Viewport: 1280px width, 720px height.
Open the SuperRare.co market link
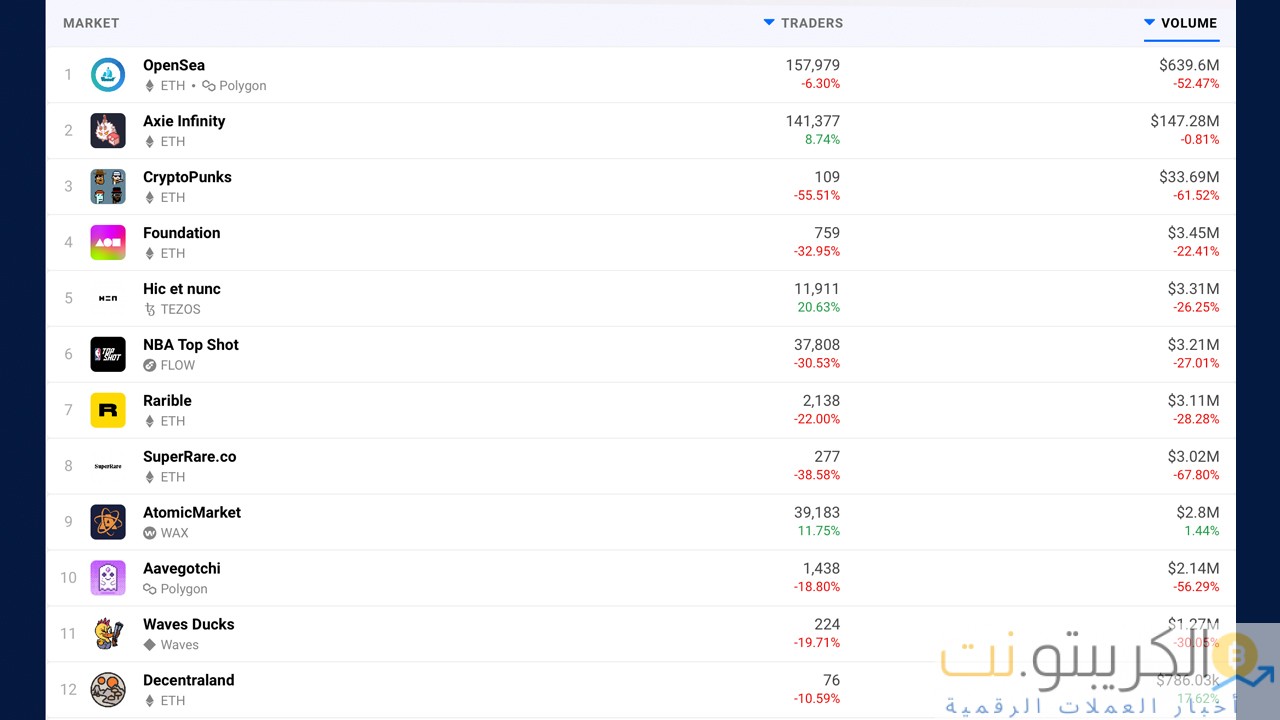click(190, 457)
